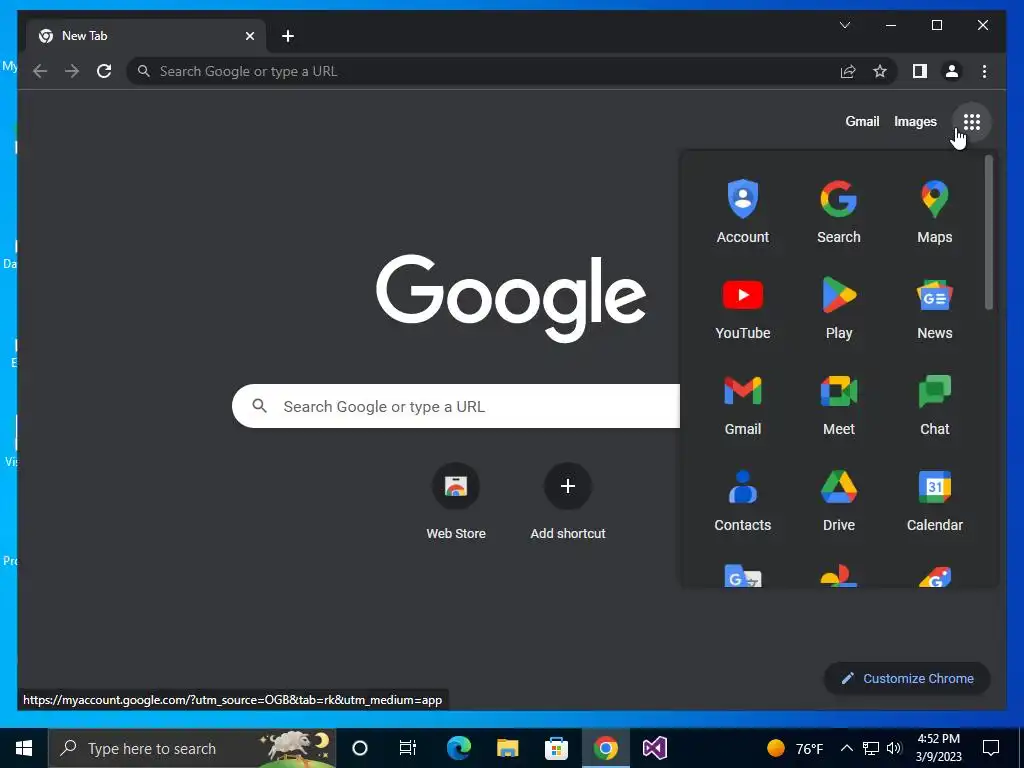Close the New Tab tab
Image resolution: width=1024 pixels, height=768 pixels.
tap(249, 36)
